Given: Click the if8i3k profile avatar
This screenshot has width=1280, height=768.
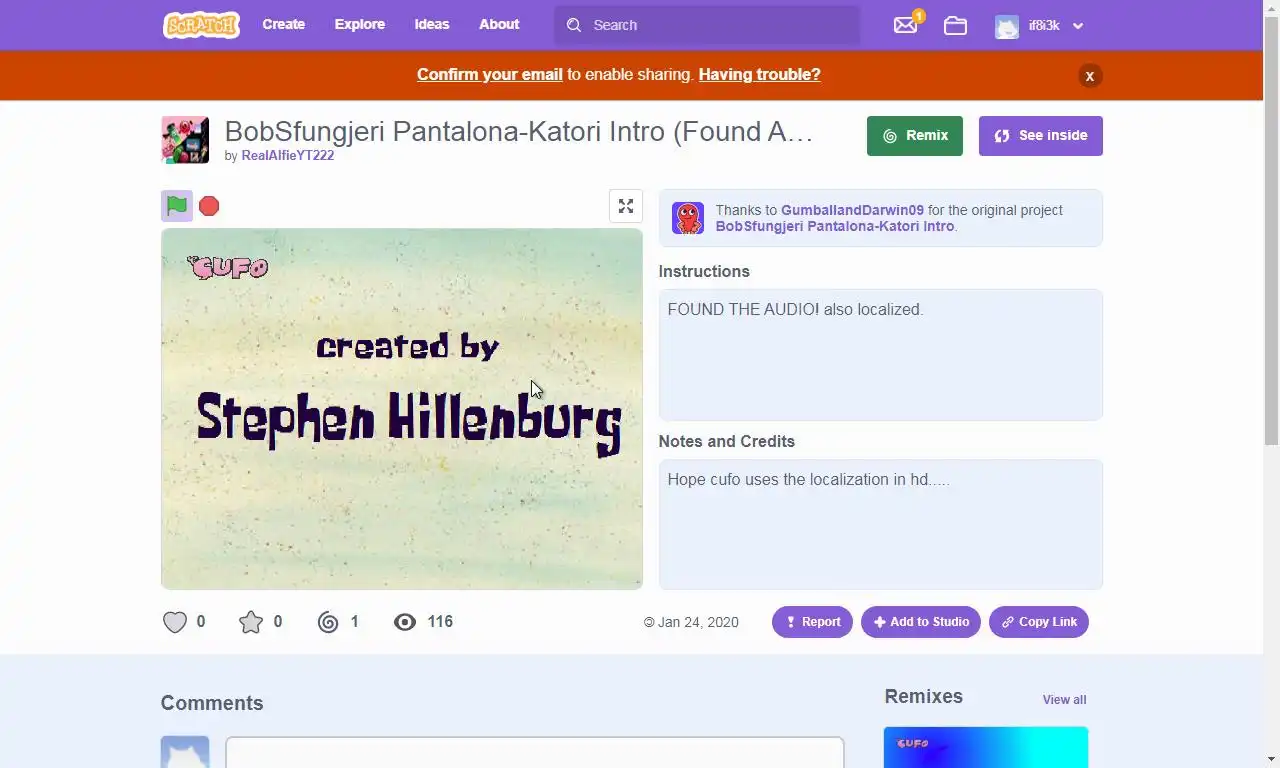Looking at the screenshot, I should click(1007, 26).
